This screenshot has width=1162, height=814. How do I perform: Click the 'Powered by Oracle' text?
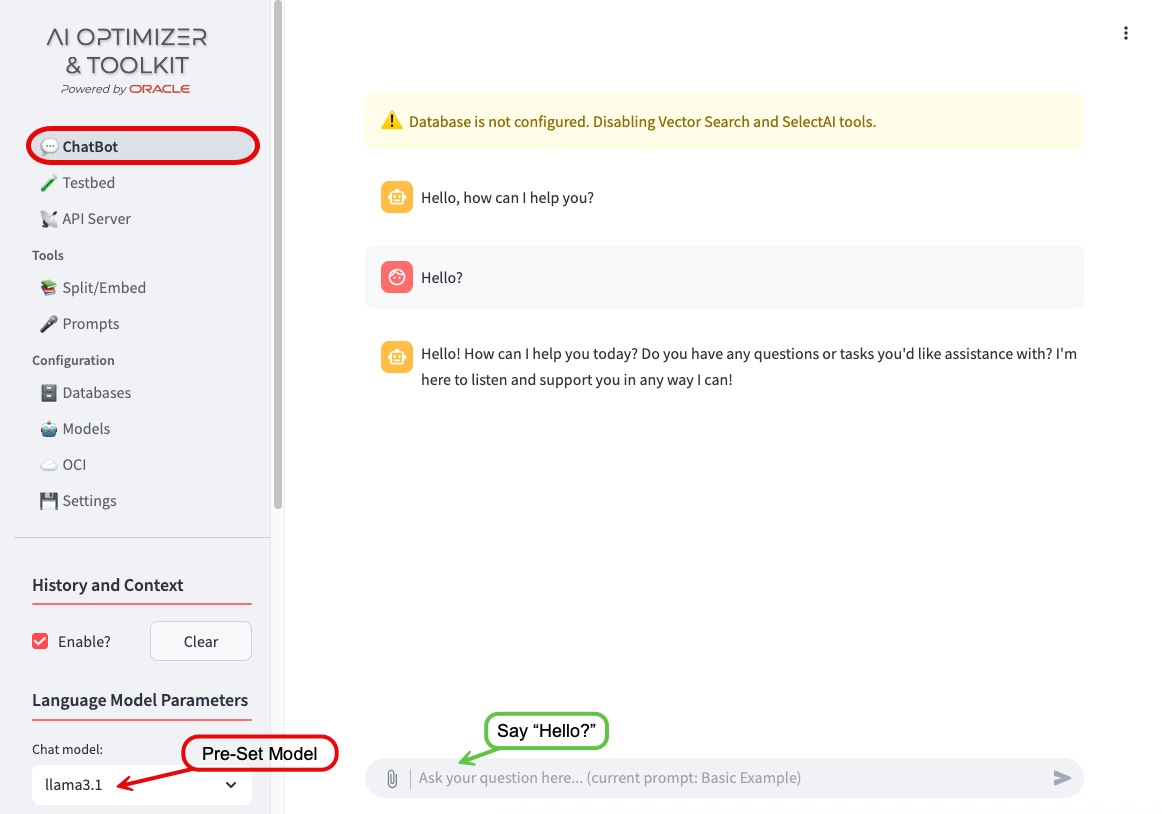pyautogui.click(x=125, y=89)
